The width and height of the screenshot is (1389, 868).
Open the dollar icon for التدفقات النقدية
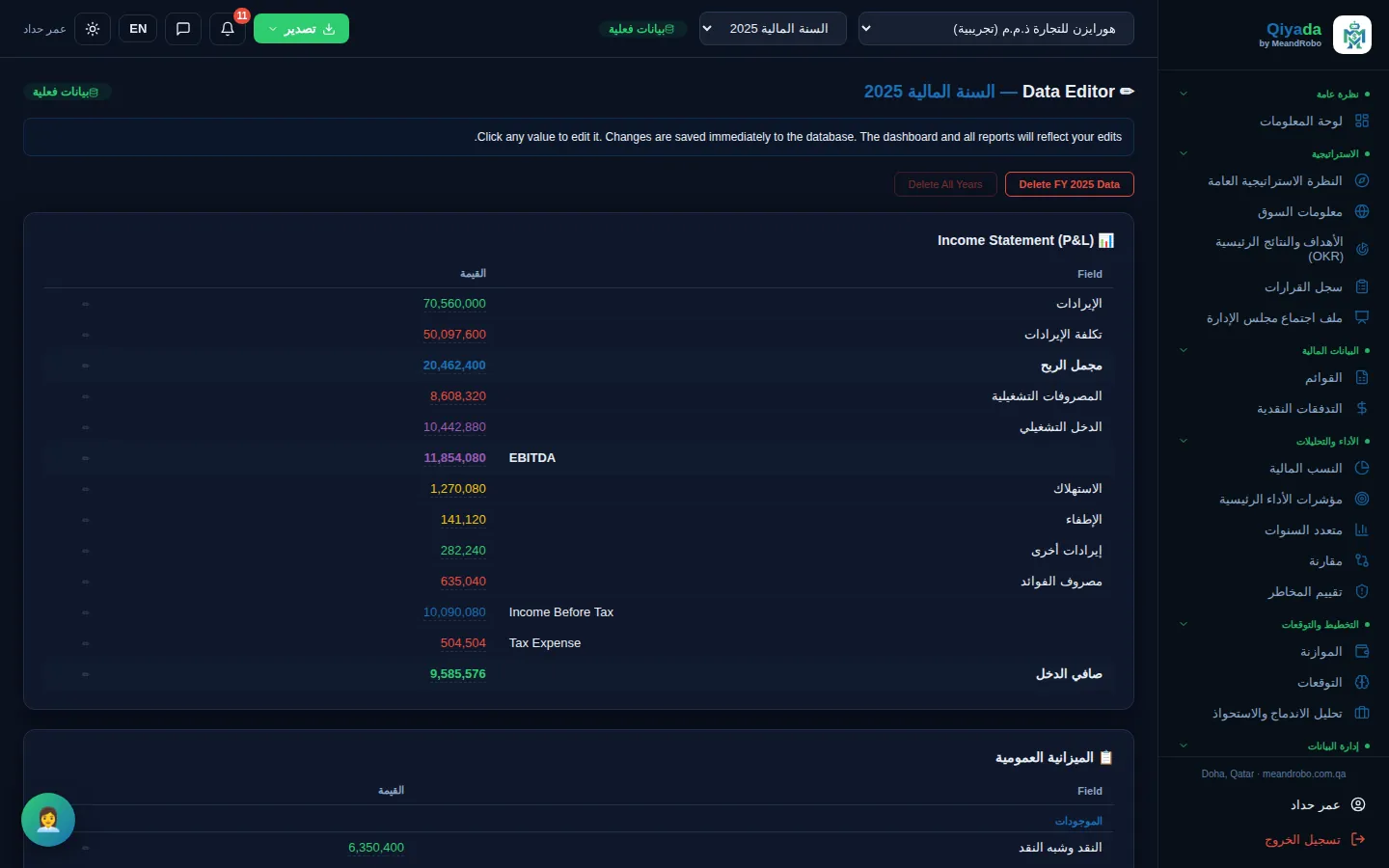pos(1362,408)
